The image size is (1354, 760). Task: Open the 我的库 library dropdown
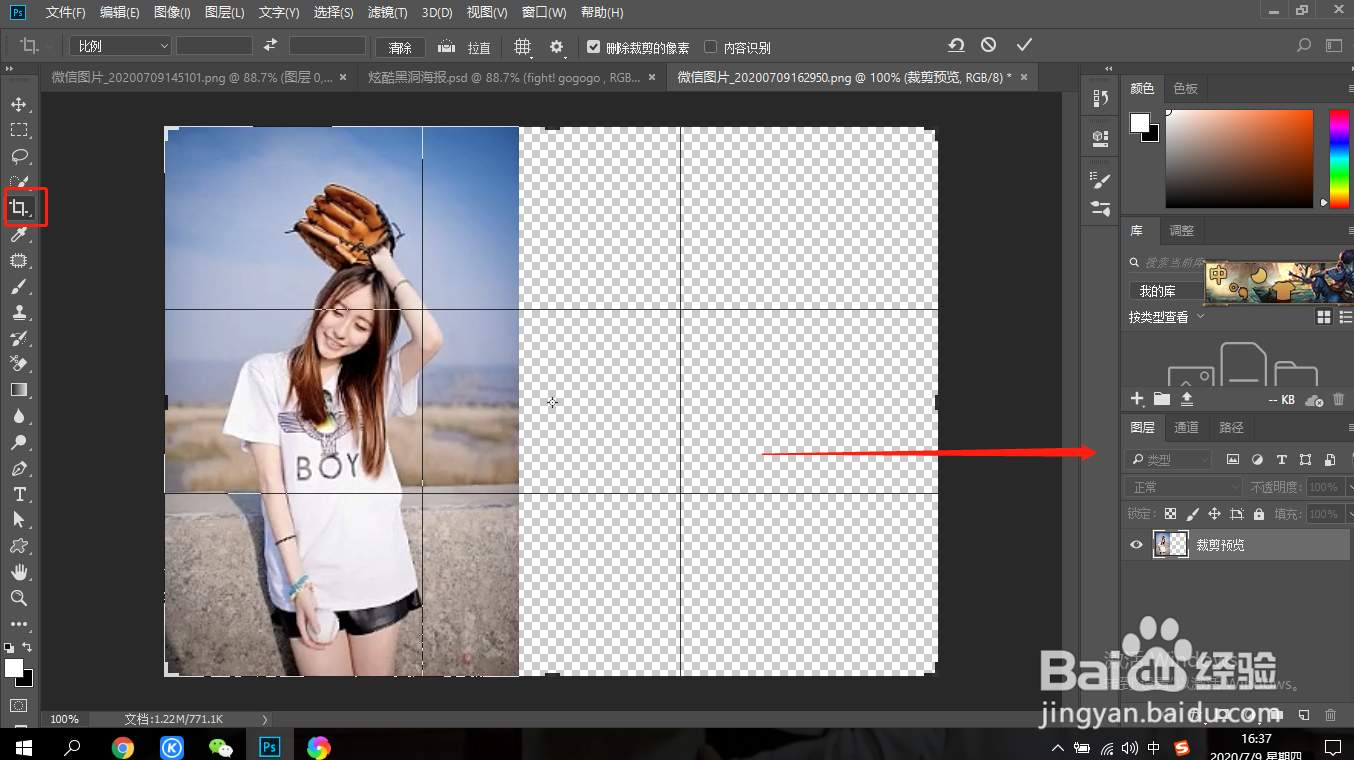tap(1166, 291)
